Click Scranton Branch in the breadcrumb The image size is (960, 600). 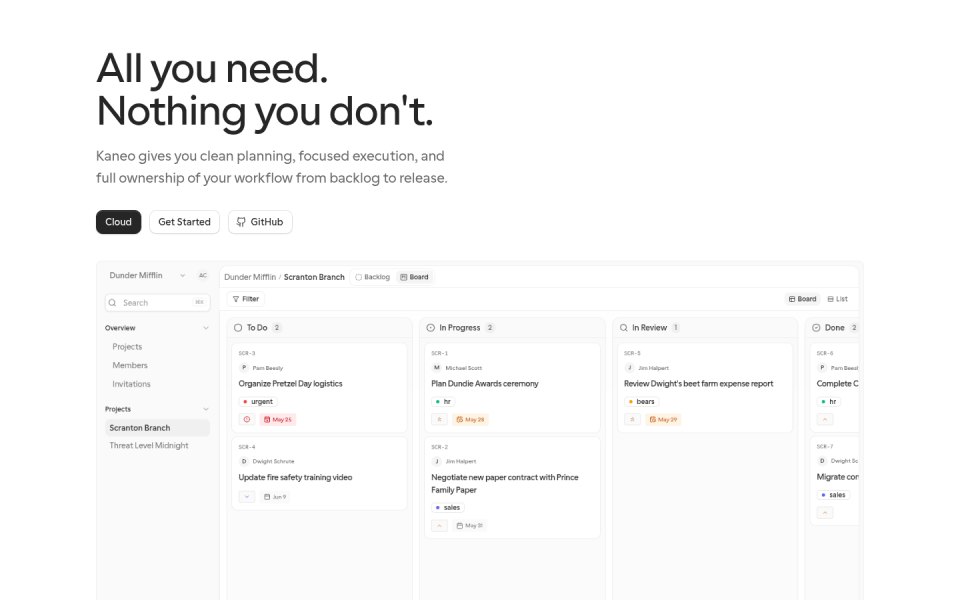(x=314, y=277)
